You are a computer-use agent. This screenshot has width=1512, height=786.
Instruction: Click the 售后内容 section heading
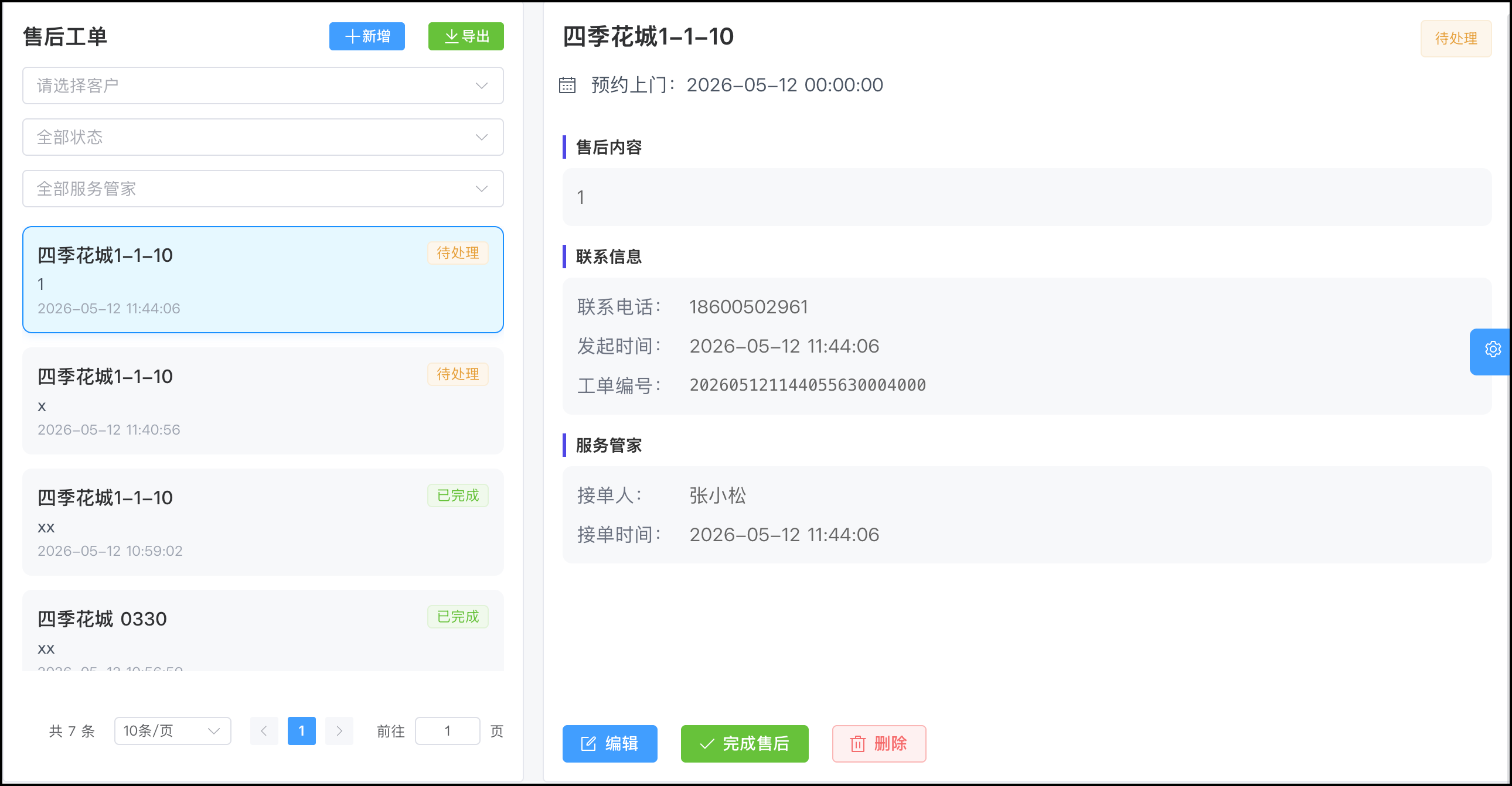pos(609,147)
